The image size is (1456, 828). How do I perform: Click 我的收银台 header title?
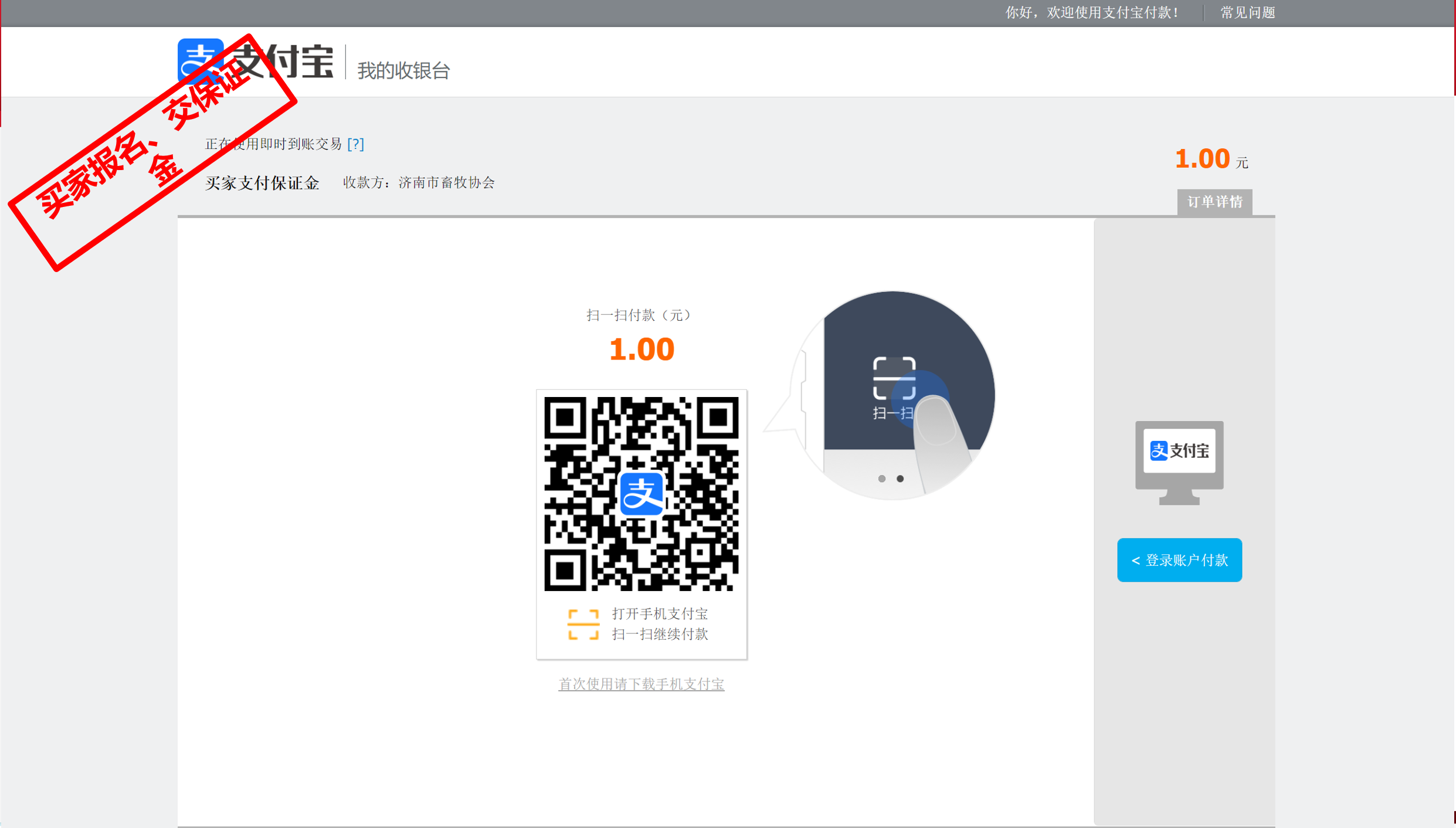point(403,70)
